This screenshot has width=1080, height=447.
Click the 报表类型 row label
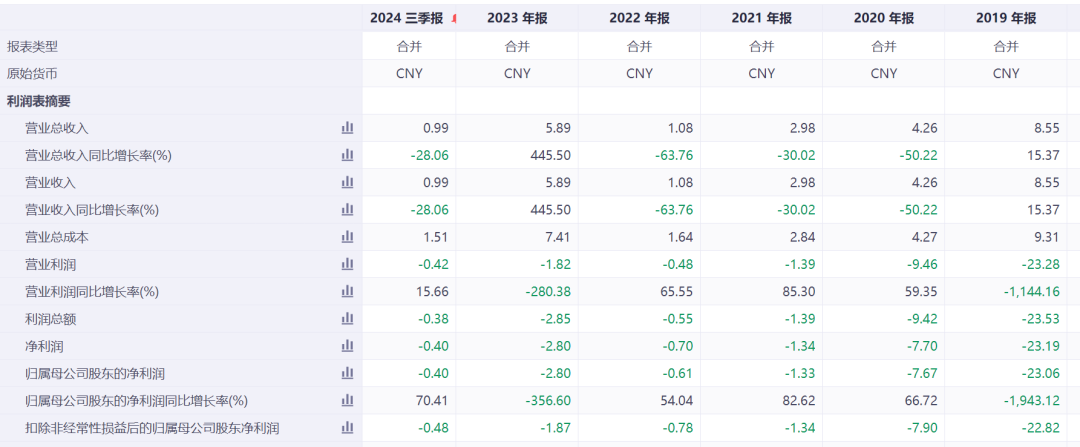[x=33, y=46]
